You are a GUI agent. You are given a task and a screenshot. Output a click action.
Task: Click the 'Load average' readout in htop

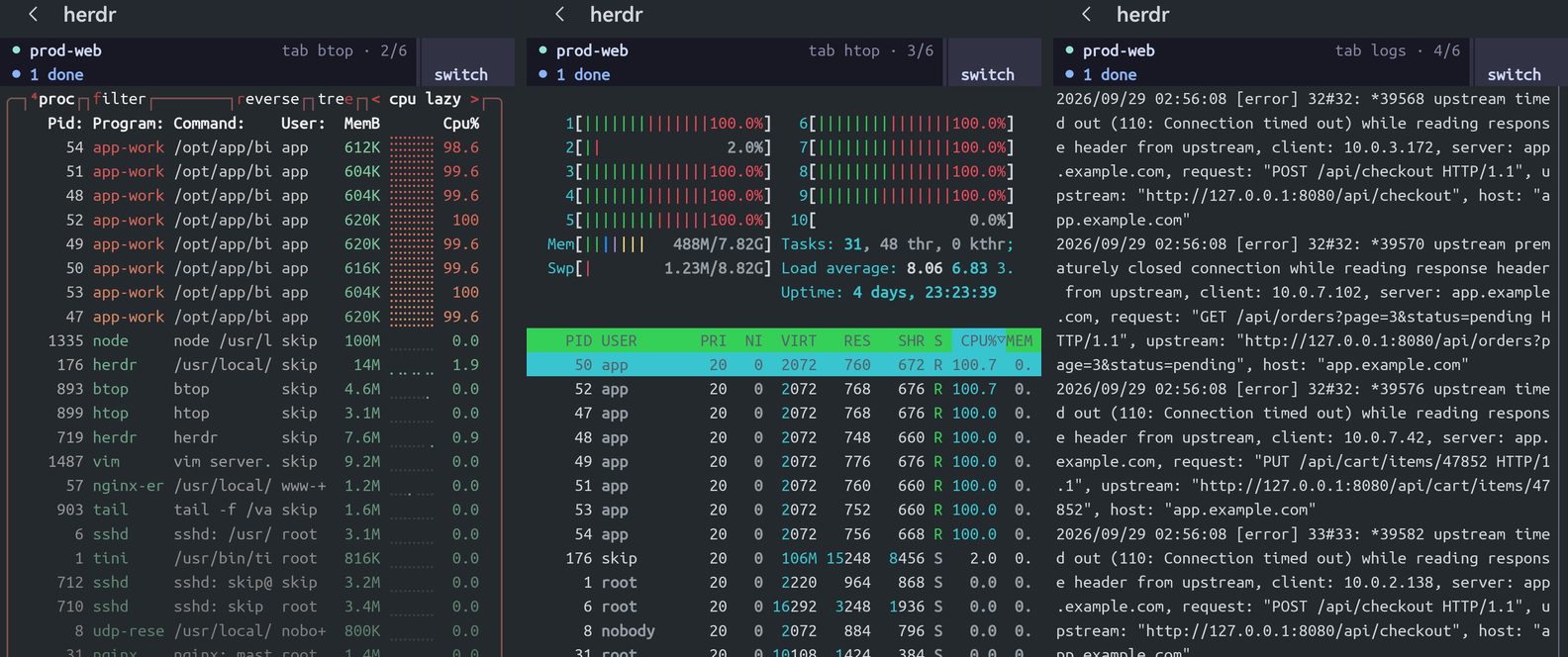(897, 268)
